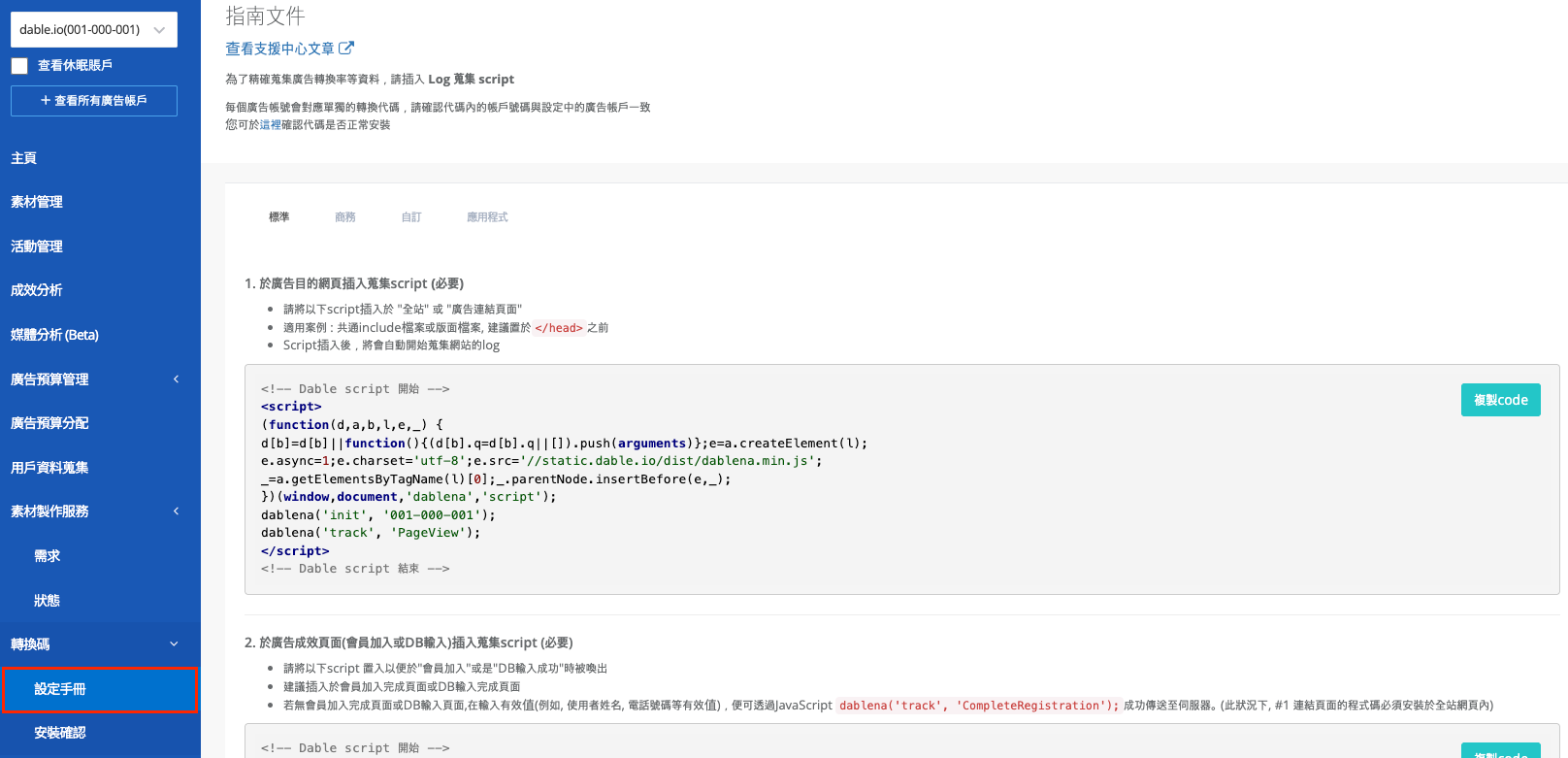Screen dimensions: 1568x758
Task: Open the external link icon beside 查看支援中心文章
Action: point(346,48)
